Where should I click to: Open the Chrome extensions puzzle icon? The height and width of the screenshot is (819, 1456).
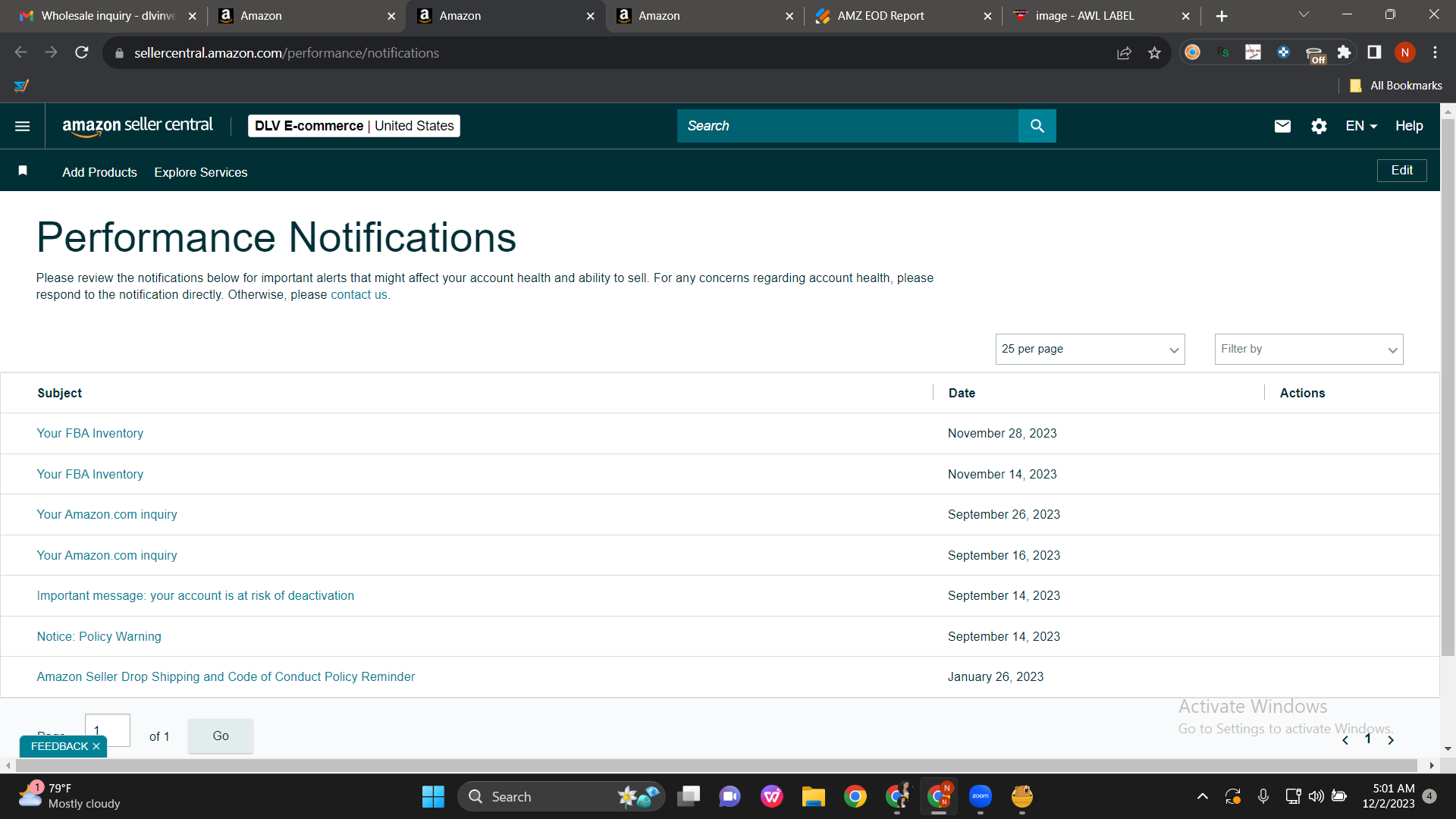(x=1344, y=52)
